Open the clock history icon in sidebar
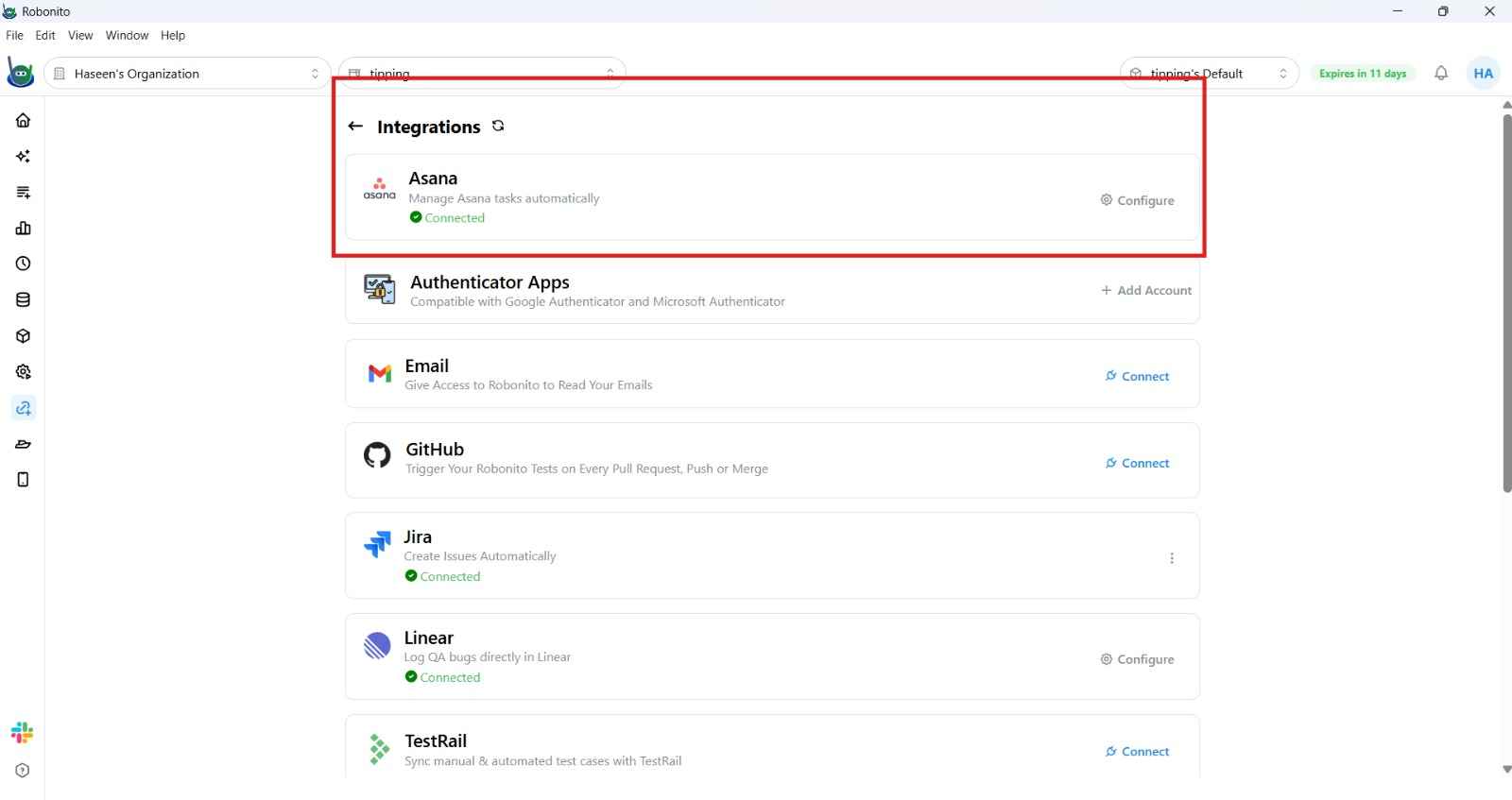This screenshot has width=1512, height=800. [24, 264]
